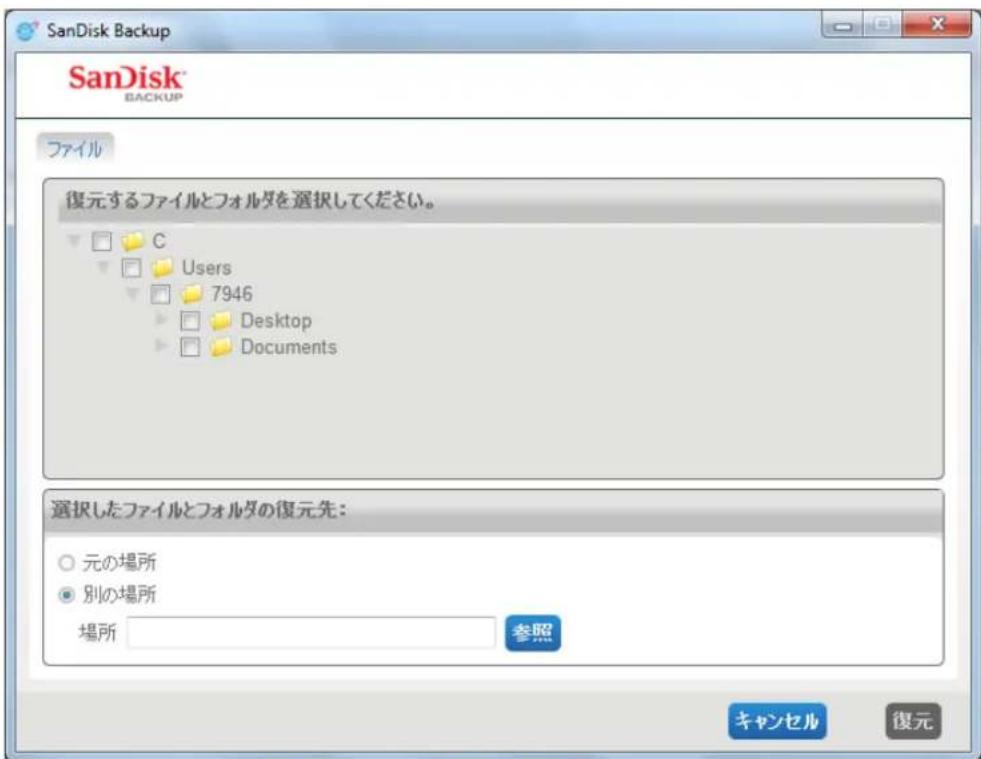The image size is (981, 759).
Task: Tick the Documents folder checkbox
Action: pyautogui.click(x=190, y=347)
